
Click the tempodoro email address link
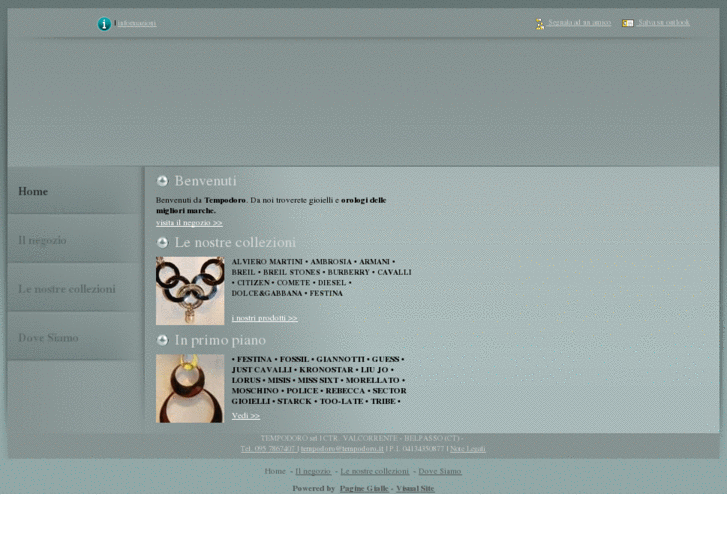tap(342, 449)
